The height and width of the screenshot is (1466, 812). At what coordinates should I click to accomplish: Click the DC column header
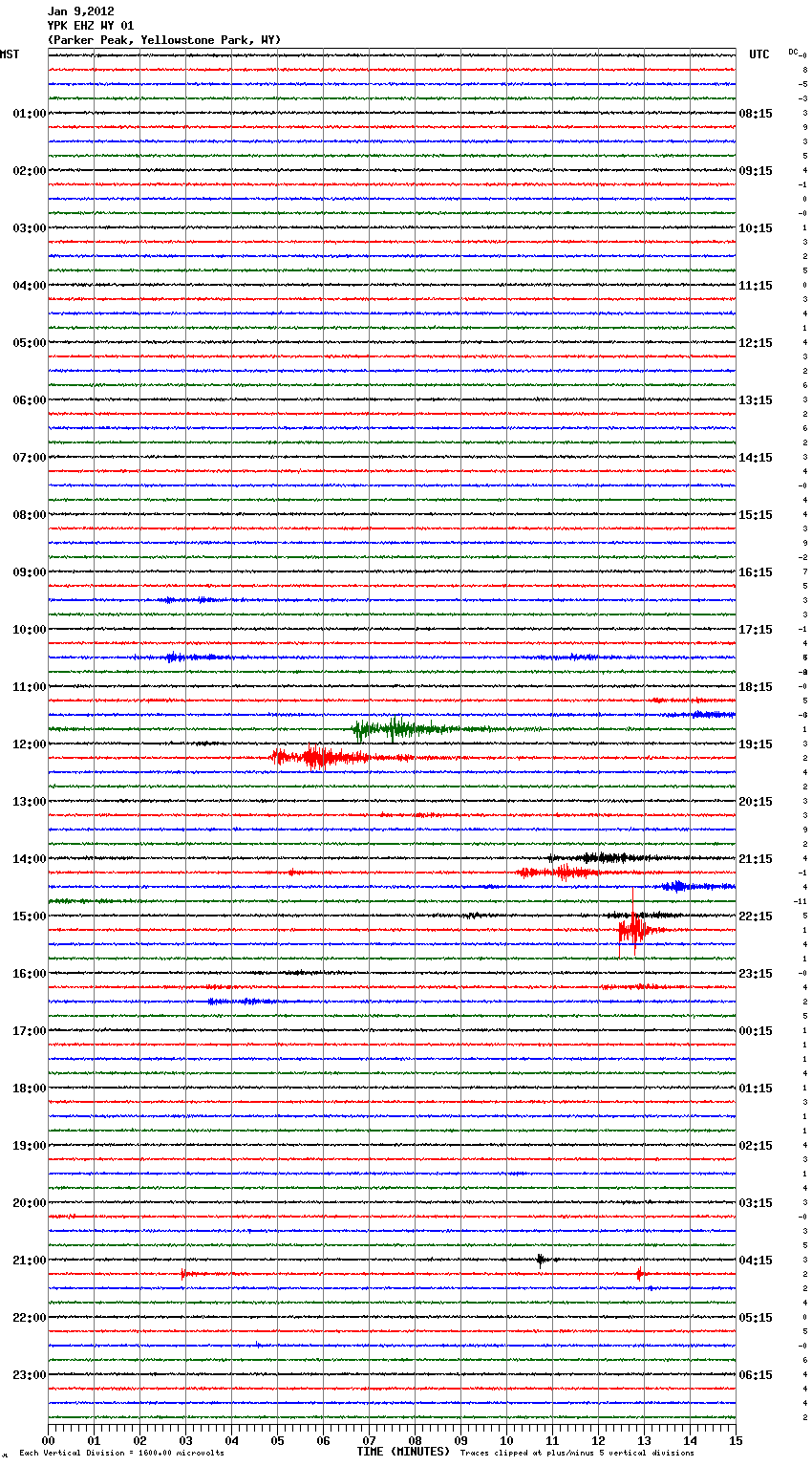click(793, 52)
